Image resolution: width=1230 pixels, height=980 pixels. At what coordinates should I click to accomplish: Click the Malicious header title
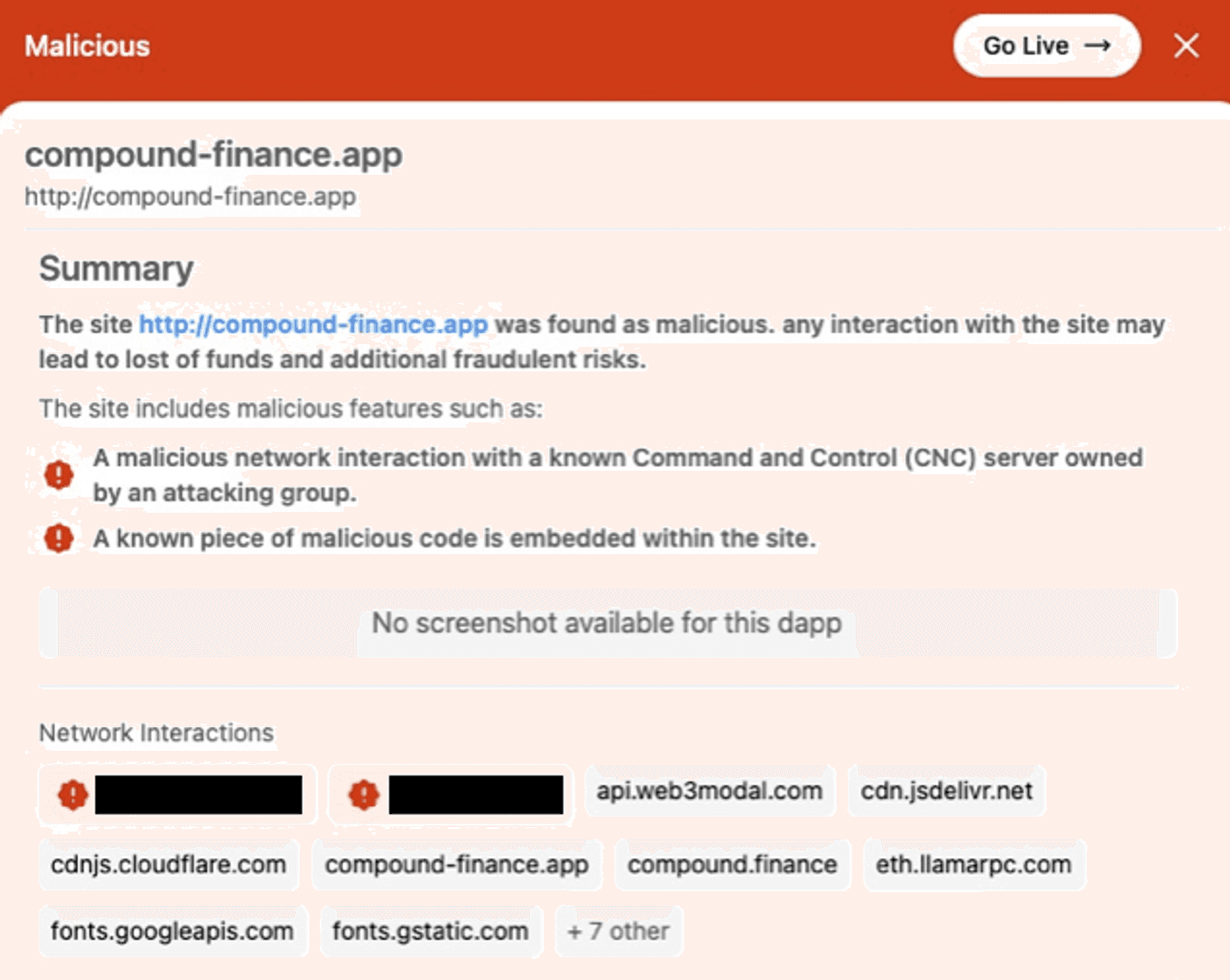(87, 46)
